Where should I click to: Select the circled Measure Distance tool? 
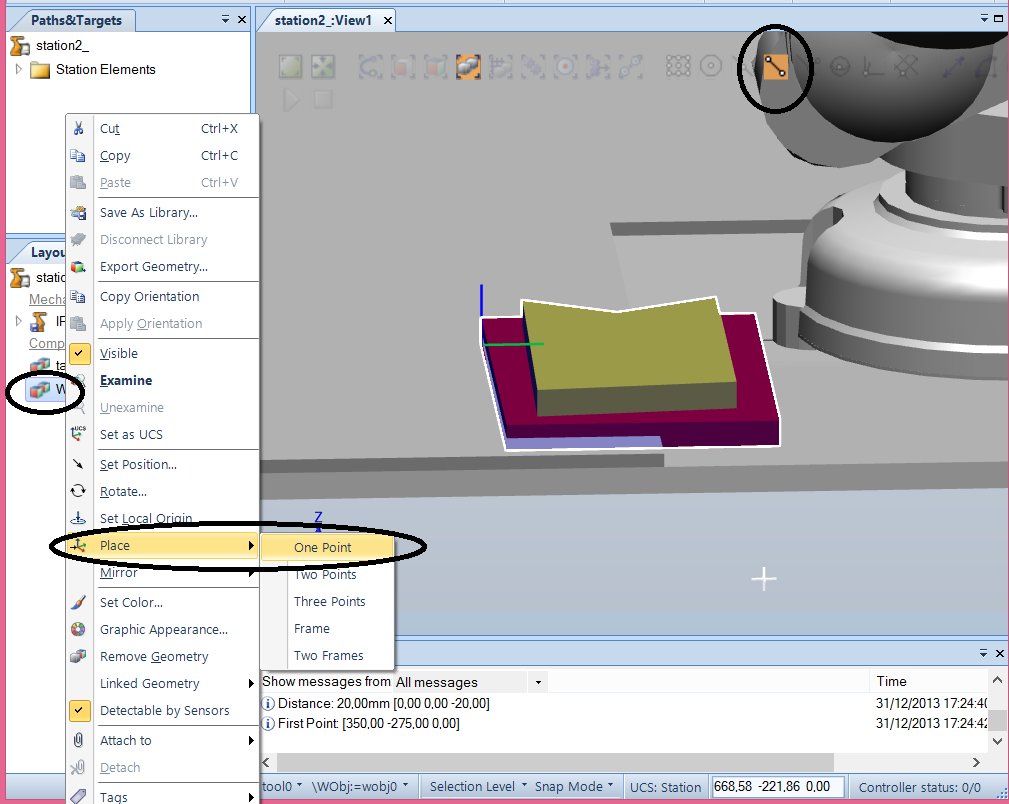(x=775, y=66)
